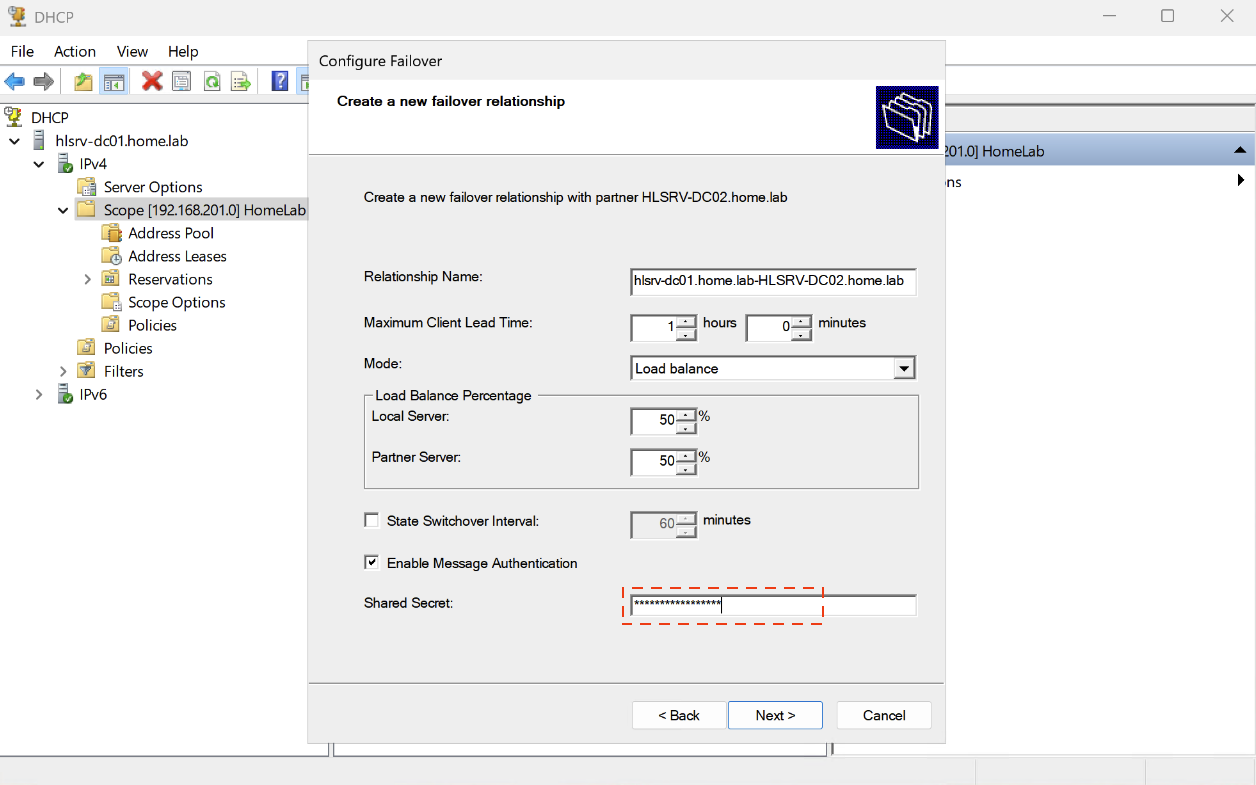Click the blue Help question mark icon

280,82
